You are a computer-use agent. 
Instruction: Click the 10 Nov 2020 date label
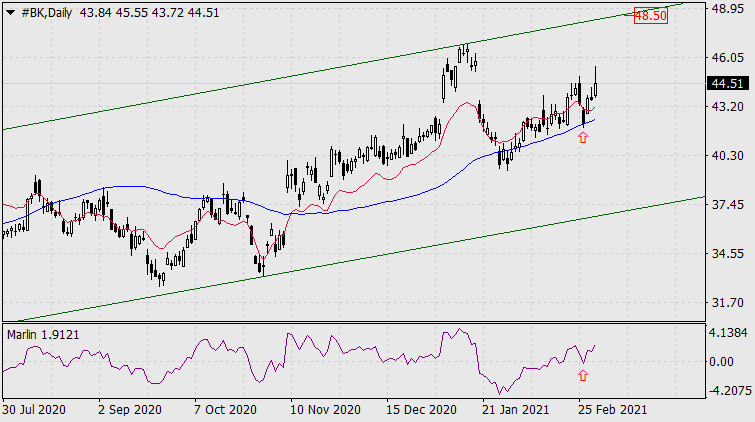[325, 410]
